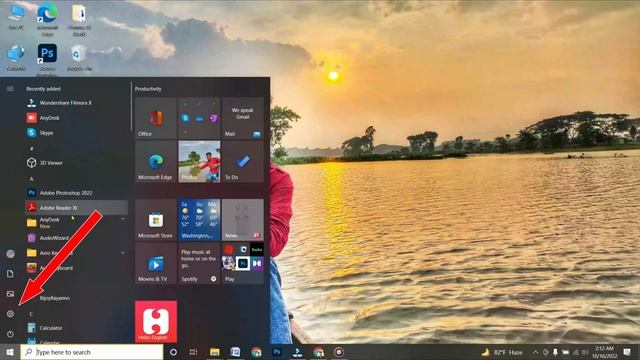Image resolution: width=640 pixels, height=360 pixels.
Task: Open the News tile
Action: click(x=243, y=220)
